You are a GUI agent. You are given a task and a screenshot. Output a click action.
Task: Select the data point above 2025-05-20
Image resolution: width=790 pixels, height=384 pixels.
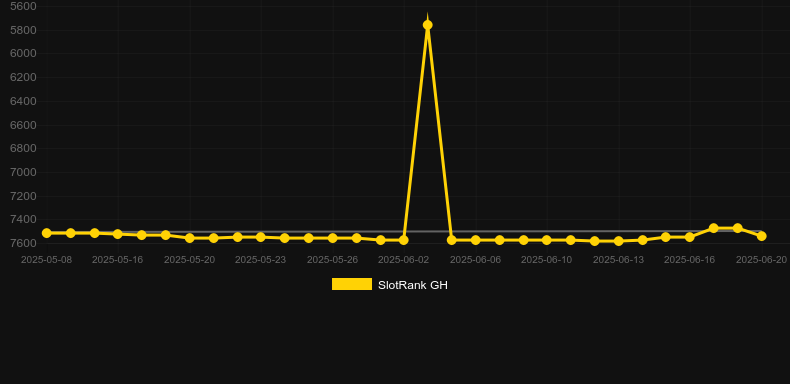(190, 238)
